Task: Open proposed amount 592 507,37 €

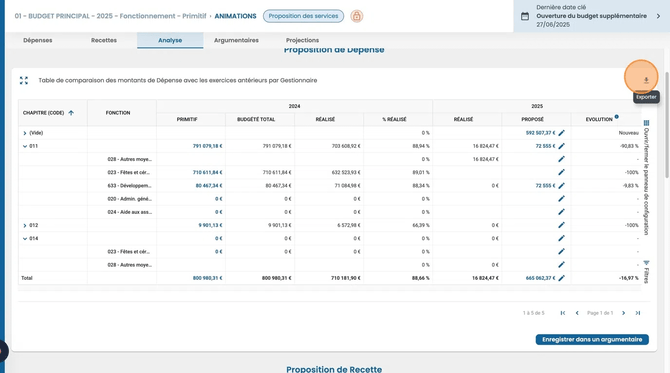Action: 541,133
